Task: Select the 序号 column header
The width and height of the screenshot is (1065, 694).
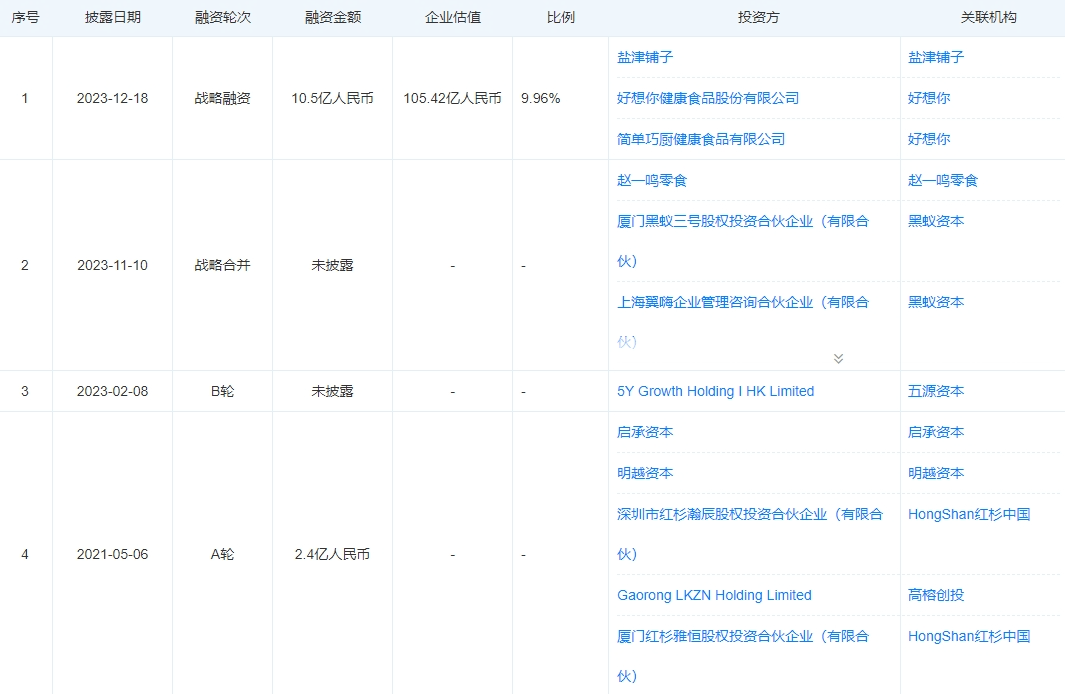Action: pos(25,18)
